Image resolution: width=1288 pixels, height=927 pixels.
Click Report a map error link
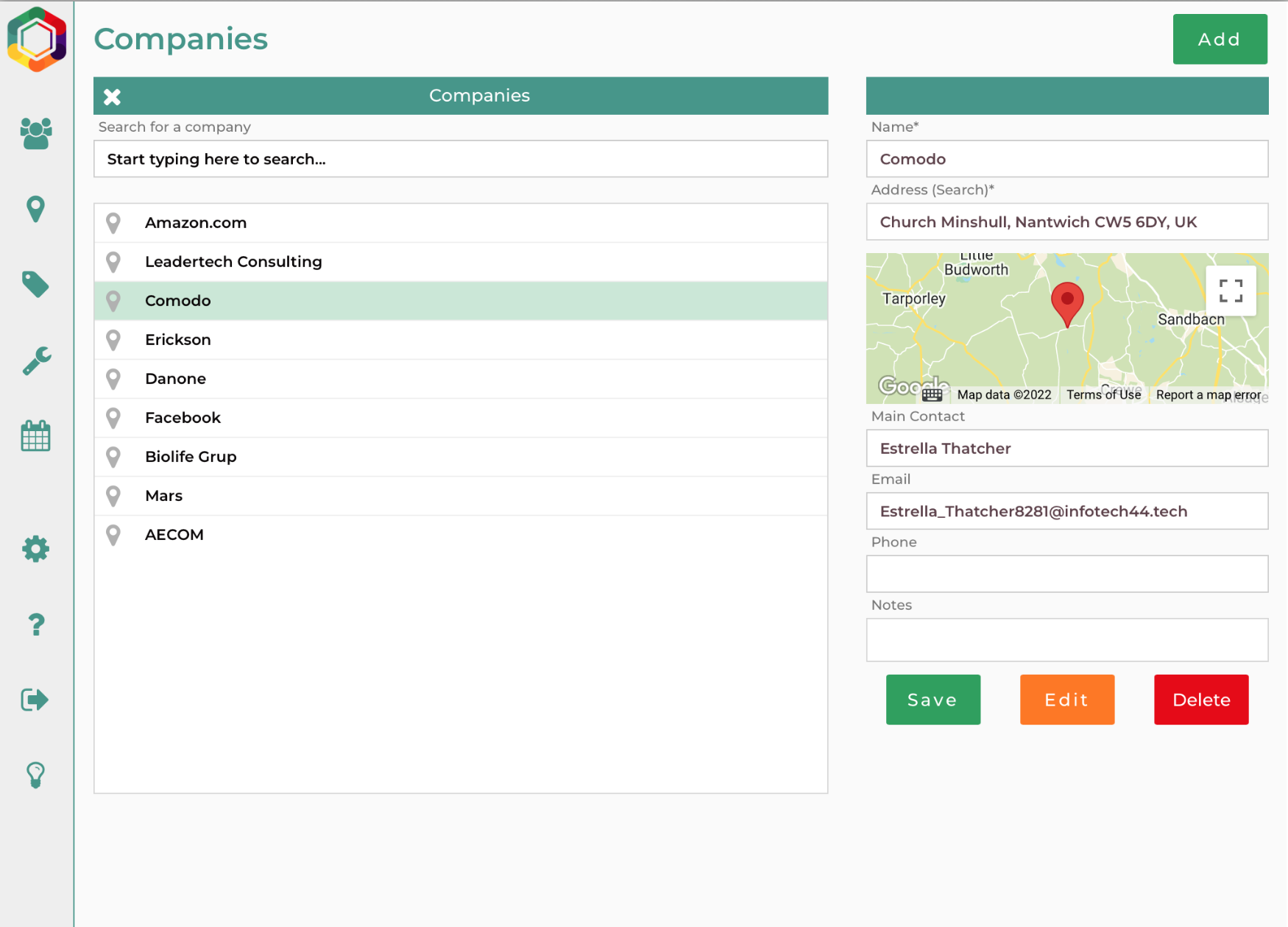pos(1208,395)
